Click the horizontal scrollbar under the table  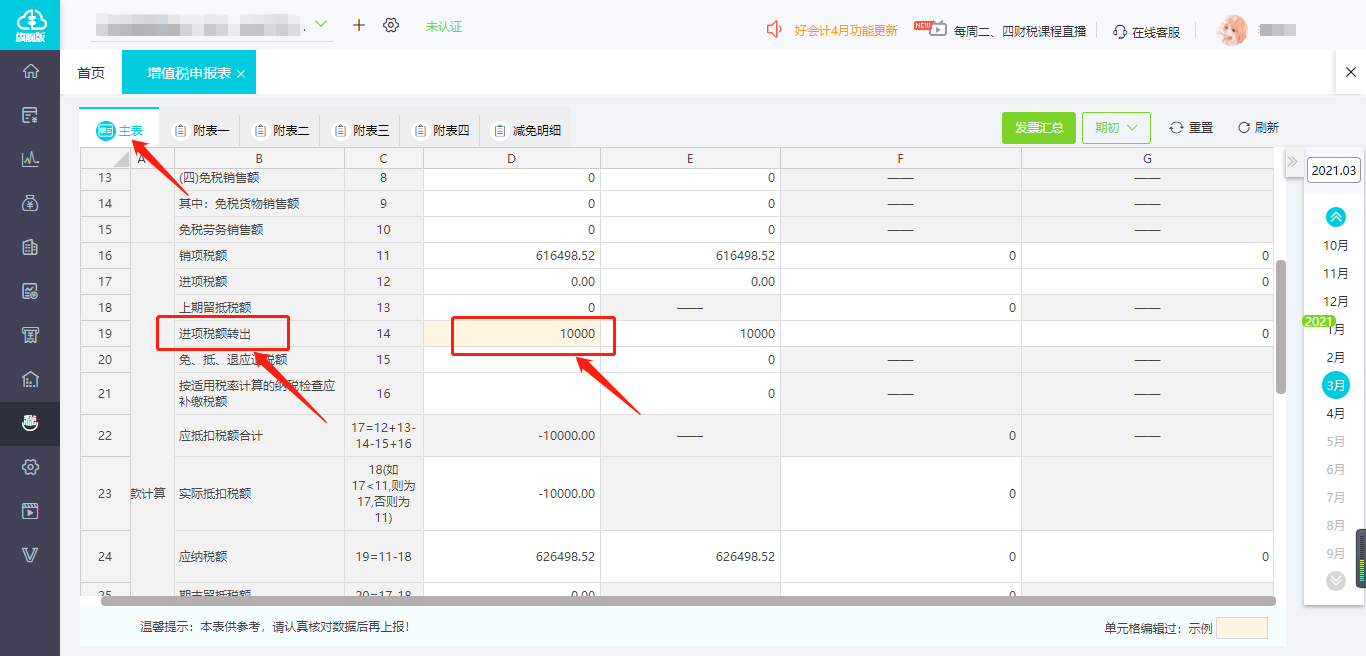click(688, 601)
